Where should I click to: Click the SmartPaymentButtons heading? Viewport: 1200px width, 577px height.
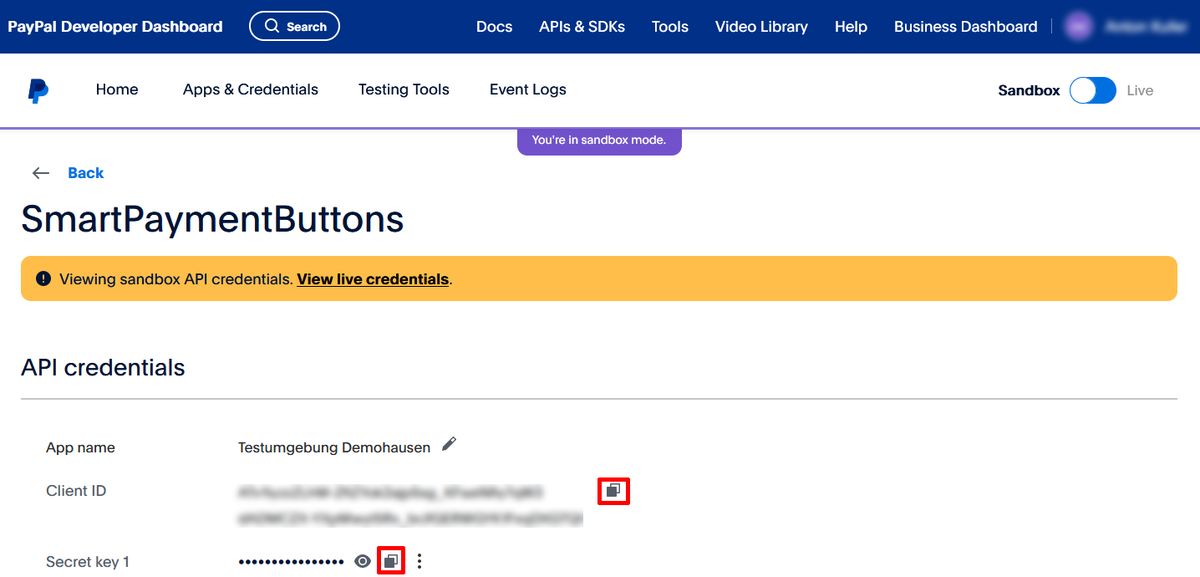[212, 219]
